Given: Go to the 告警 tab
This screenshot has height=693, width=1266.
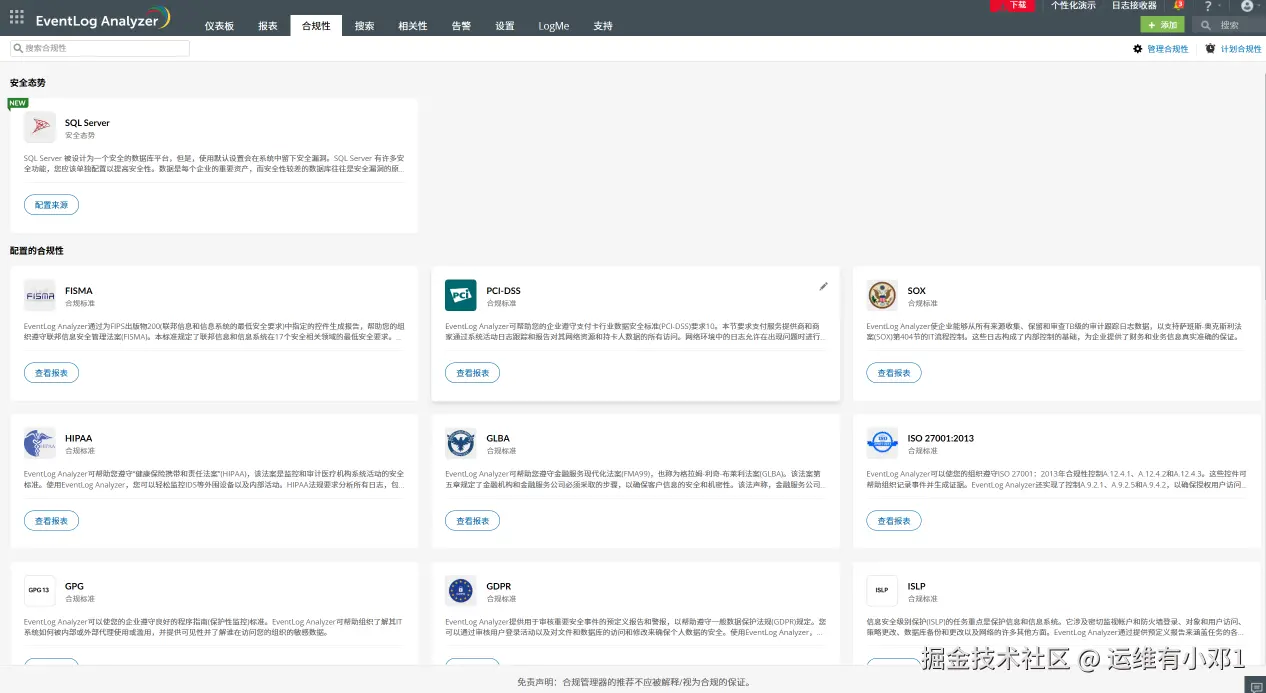Looking at the screenshot, I should tap(461, 26).
